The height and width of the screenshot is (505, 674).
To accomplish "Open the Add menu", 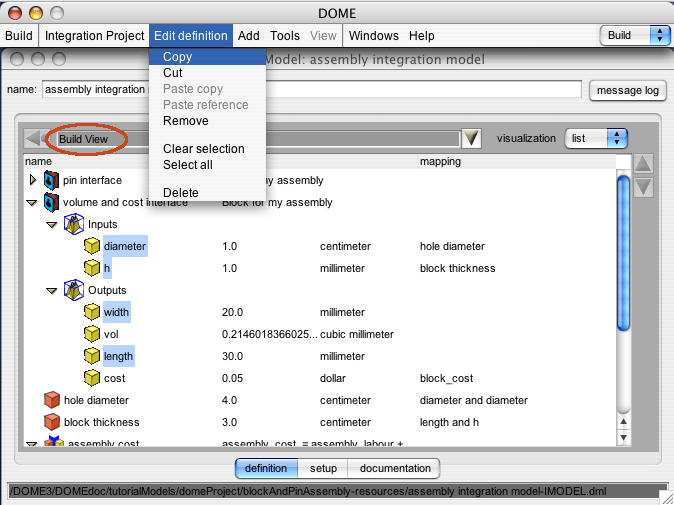I will tap(248, 36).
